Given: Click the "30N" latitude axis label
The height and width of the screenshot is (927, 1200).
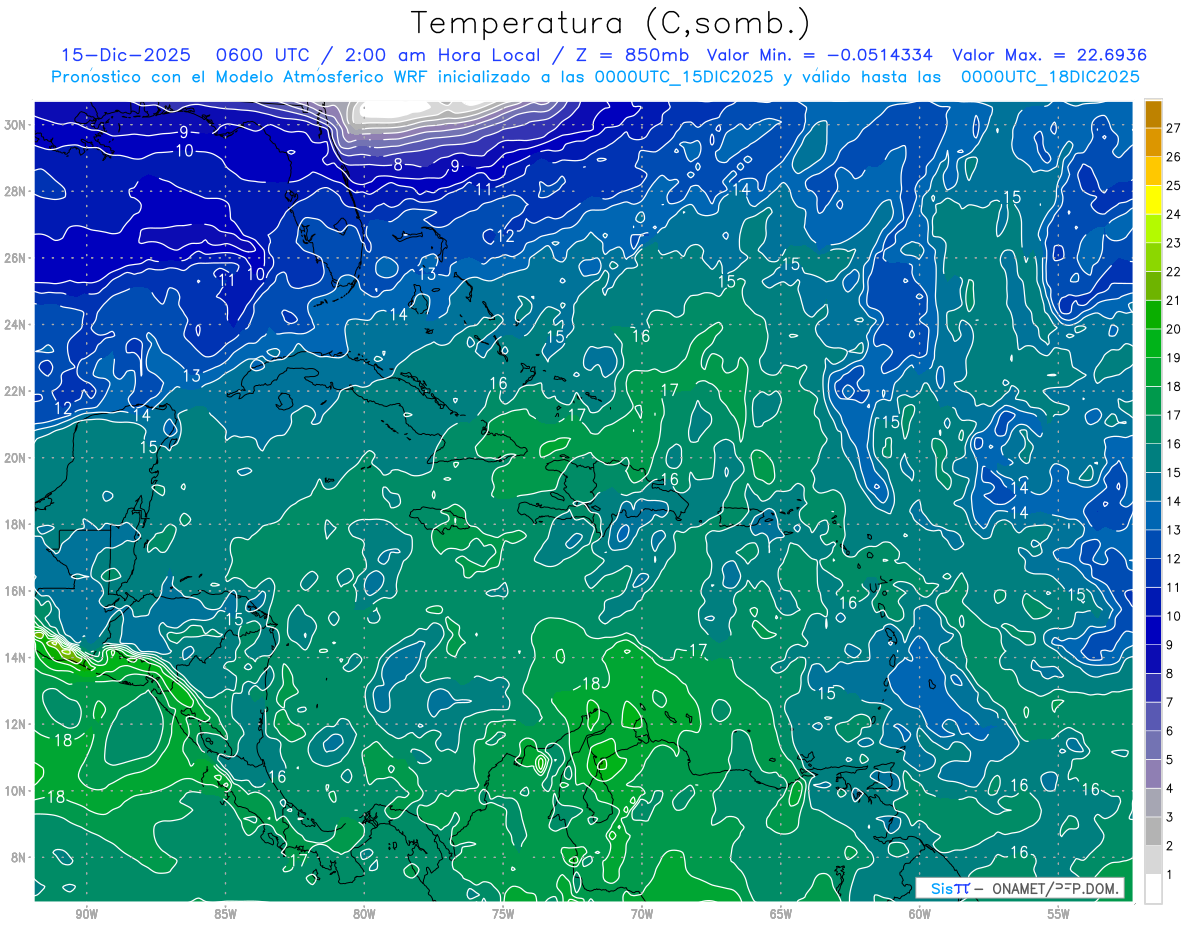Looking at the screenshot, I should click(x=16, y=125).
